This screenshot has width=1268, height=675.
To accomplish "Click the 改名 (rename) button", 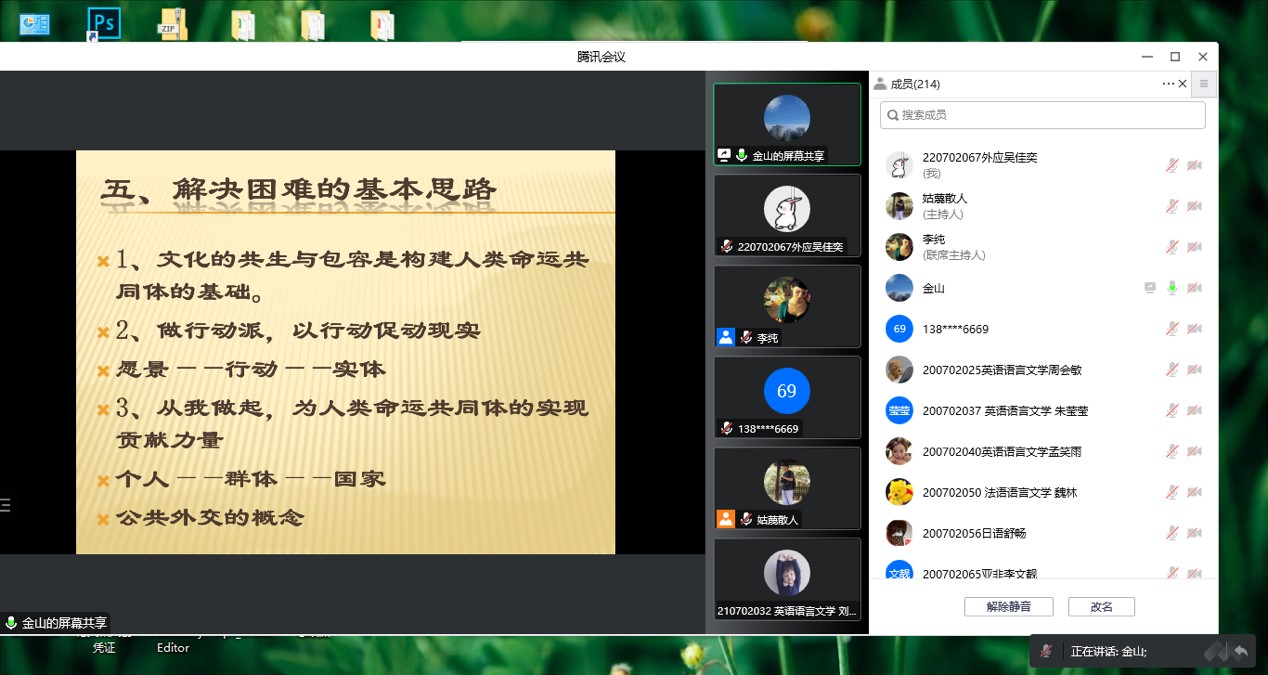I will tap(1101, 606).
